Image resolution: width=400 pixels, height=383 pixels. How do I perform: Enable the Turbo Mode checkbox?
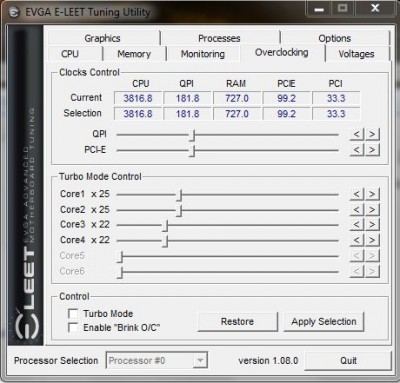(x=73, y=313)
